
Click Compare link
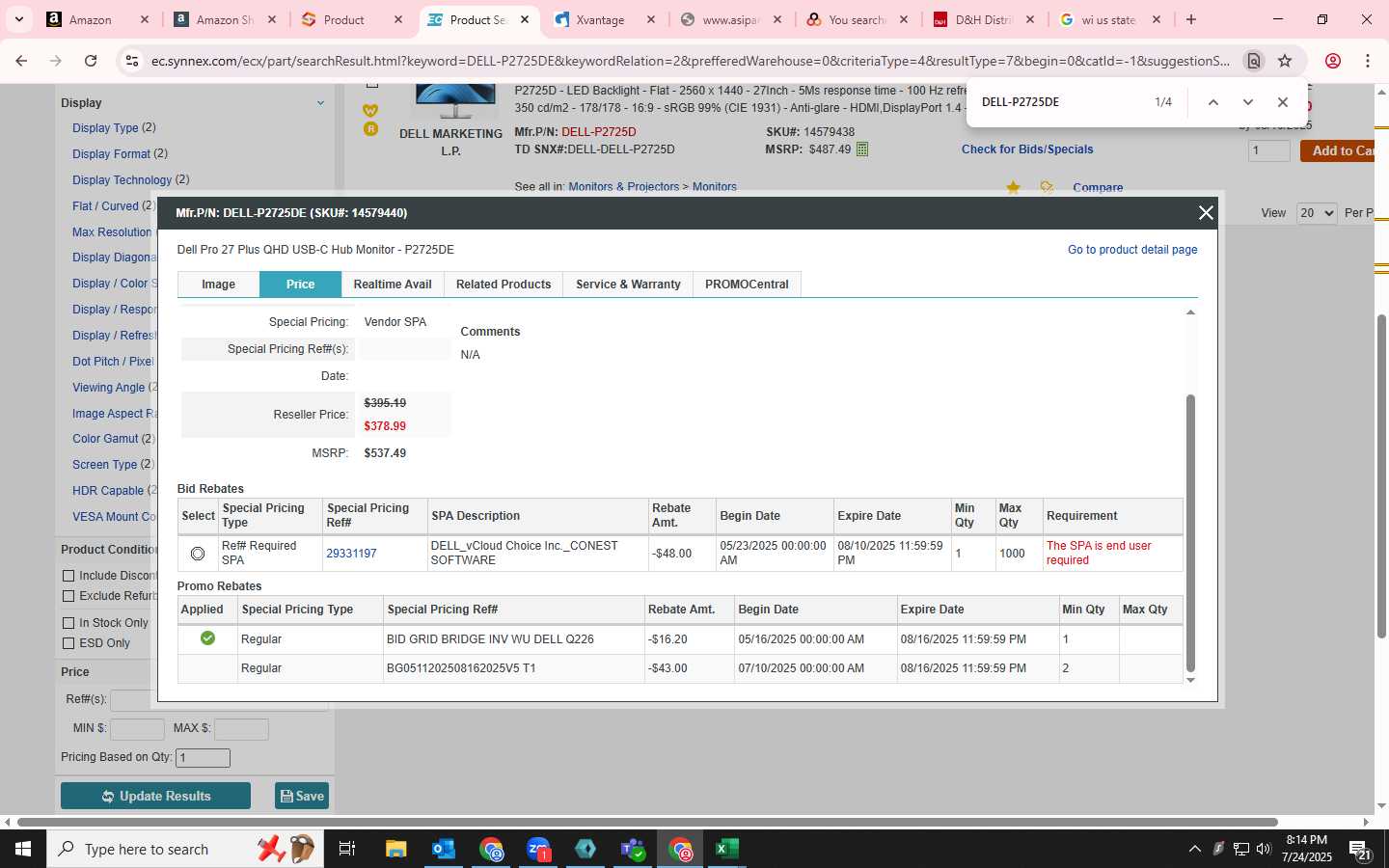tap(1098, 188)
